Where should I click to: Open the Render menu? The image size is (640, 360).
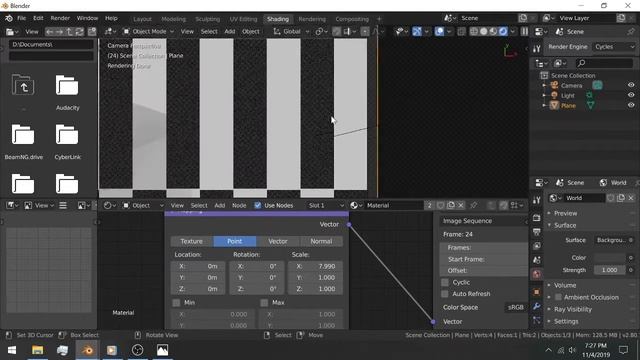click(x=60, y=18)
